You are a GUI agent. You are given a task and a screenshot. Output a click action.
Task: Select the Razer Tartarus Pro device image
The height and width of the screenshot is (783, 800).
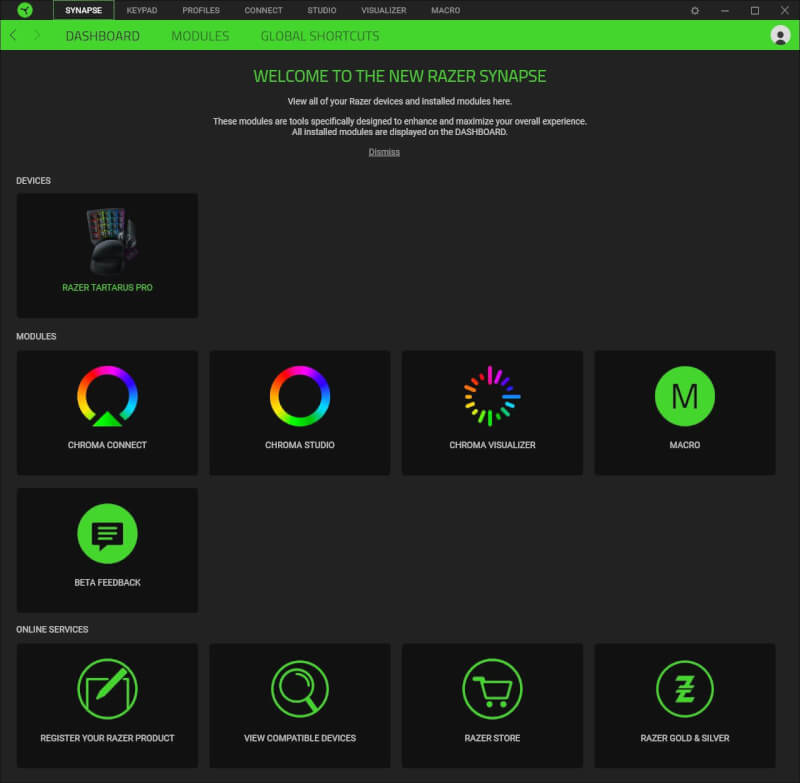[x=112, y=241]
